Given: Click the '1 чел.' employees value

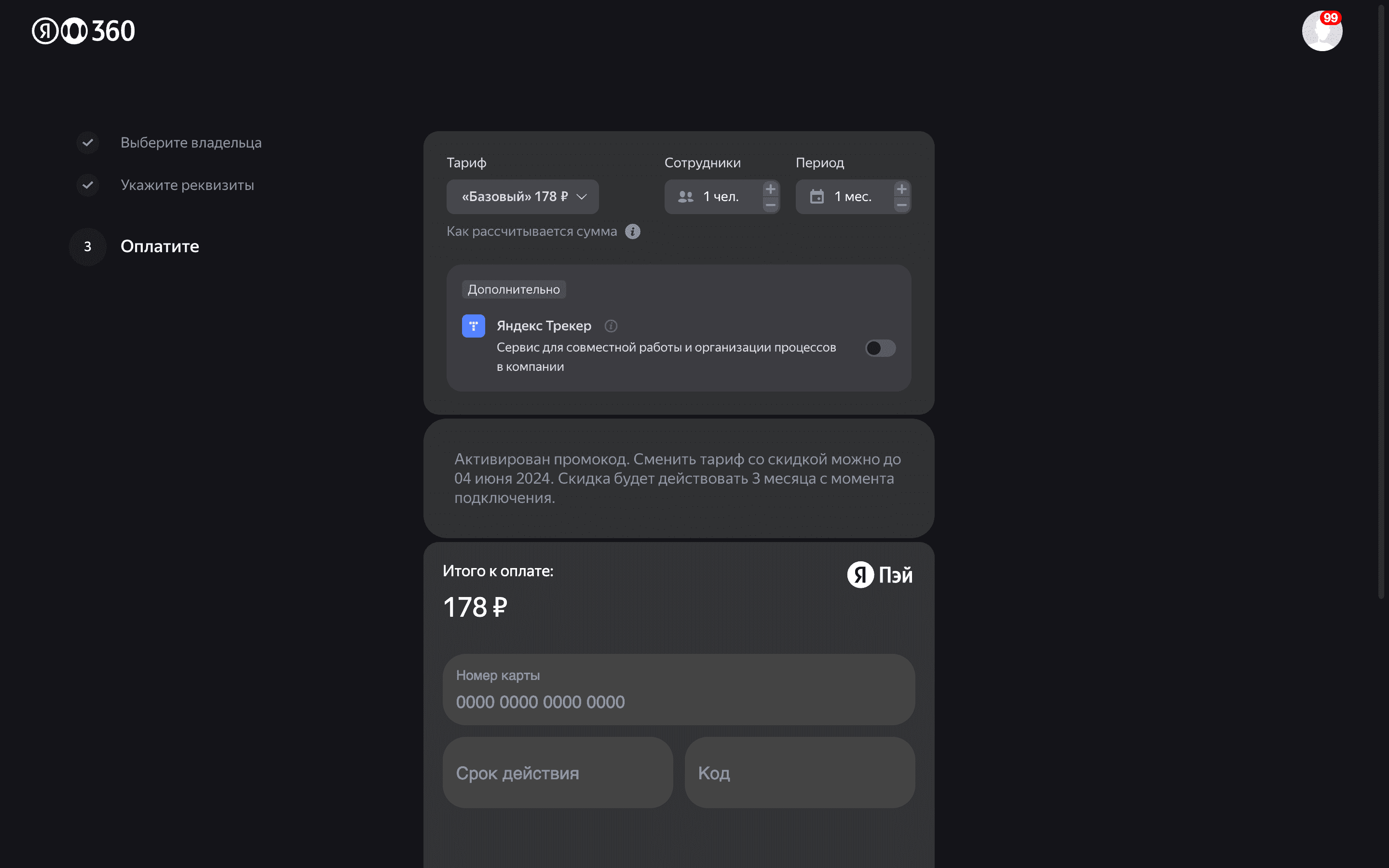Looking at the screenshot, I should pos(721,197).
